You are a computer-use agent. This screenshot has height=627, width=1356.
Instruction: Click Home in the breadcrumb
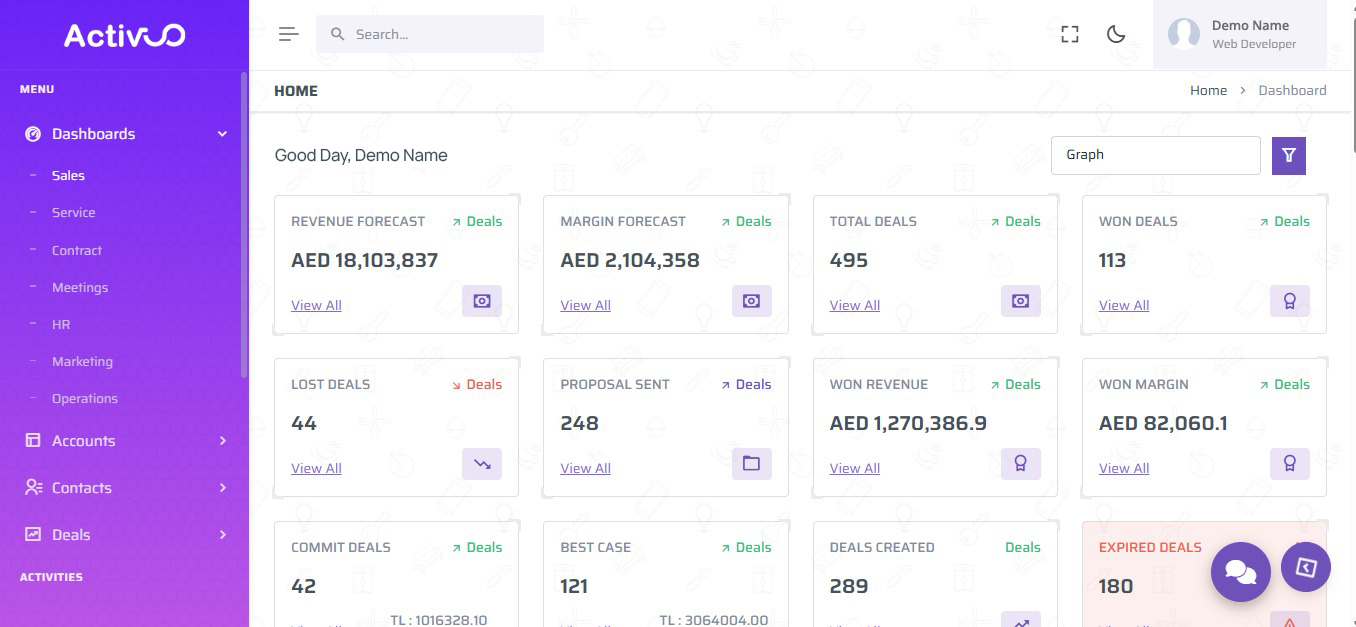(1208, 90)
